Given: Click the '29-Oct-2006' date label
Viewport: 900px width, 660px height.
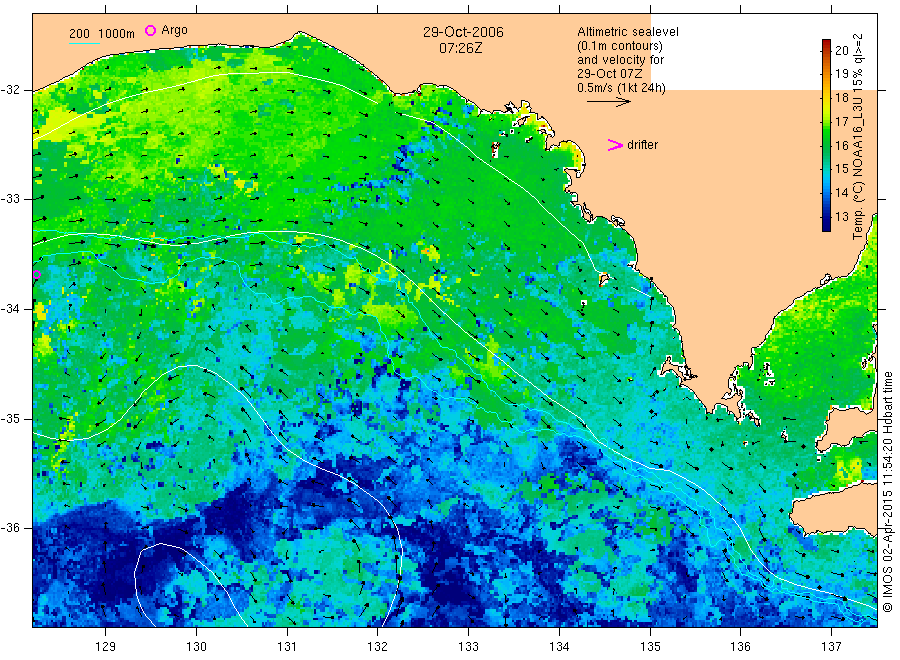Looking at the screenshot, I should [463, 32].
